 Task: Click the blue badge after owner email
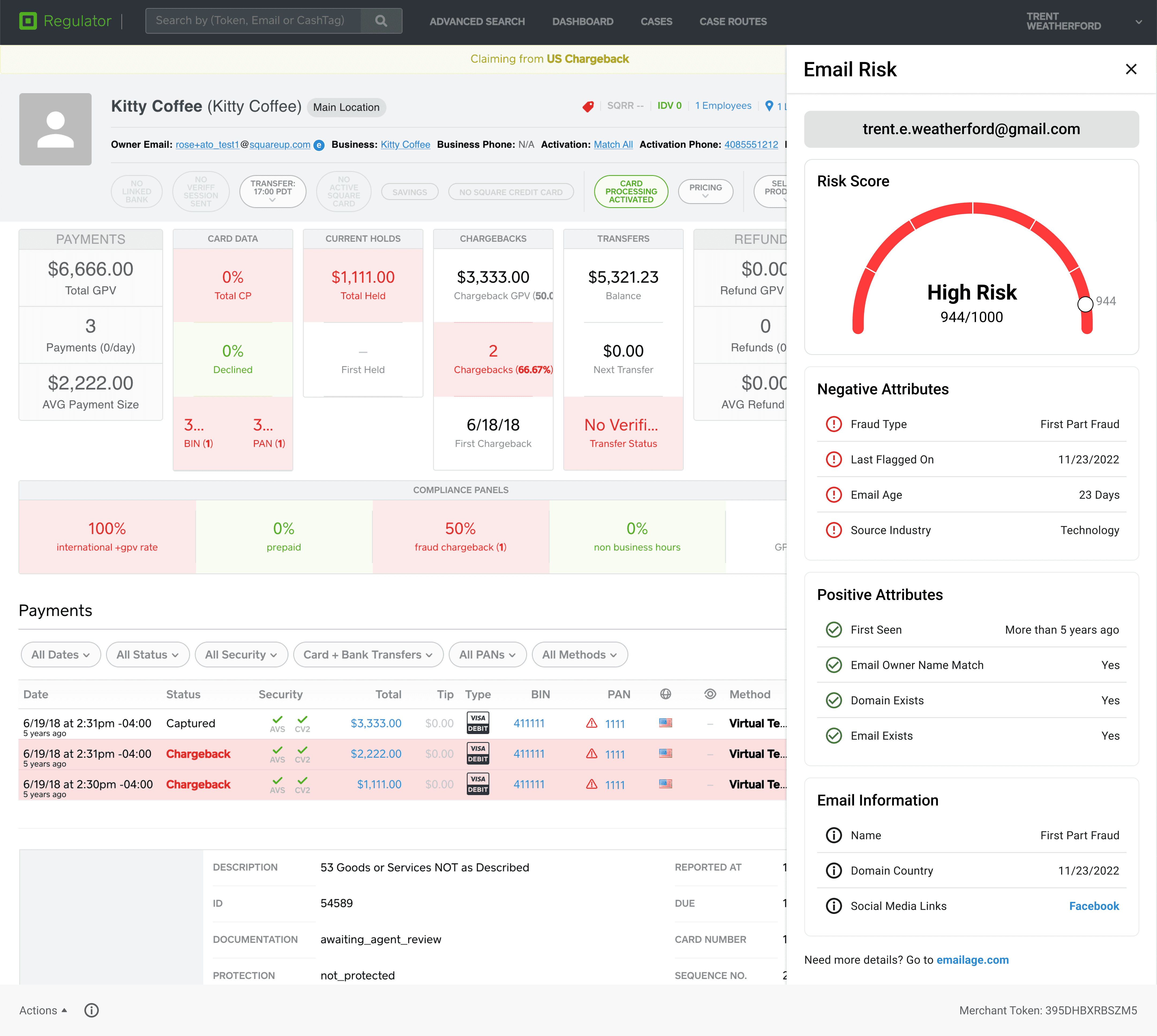tap(320, 145)
